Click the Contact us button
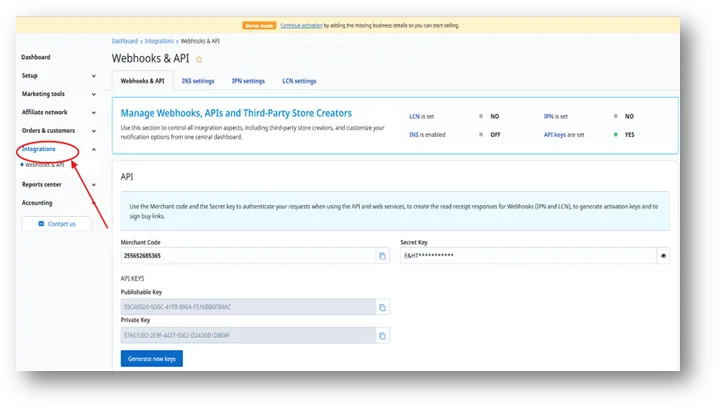Screen dimensions: 718x408 (x=57, y=224)
